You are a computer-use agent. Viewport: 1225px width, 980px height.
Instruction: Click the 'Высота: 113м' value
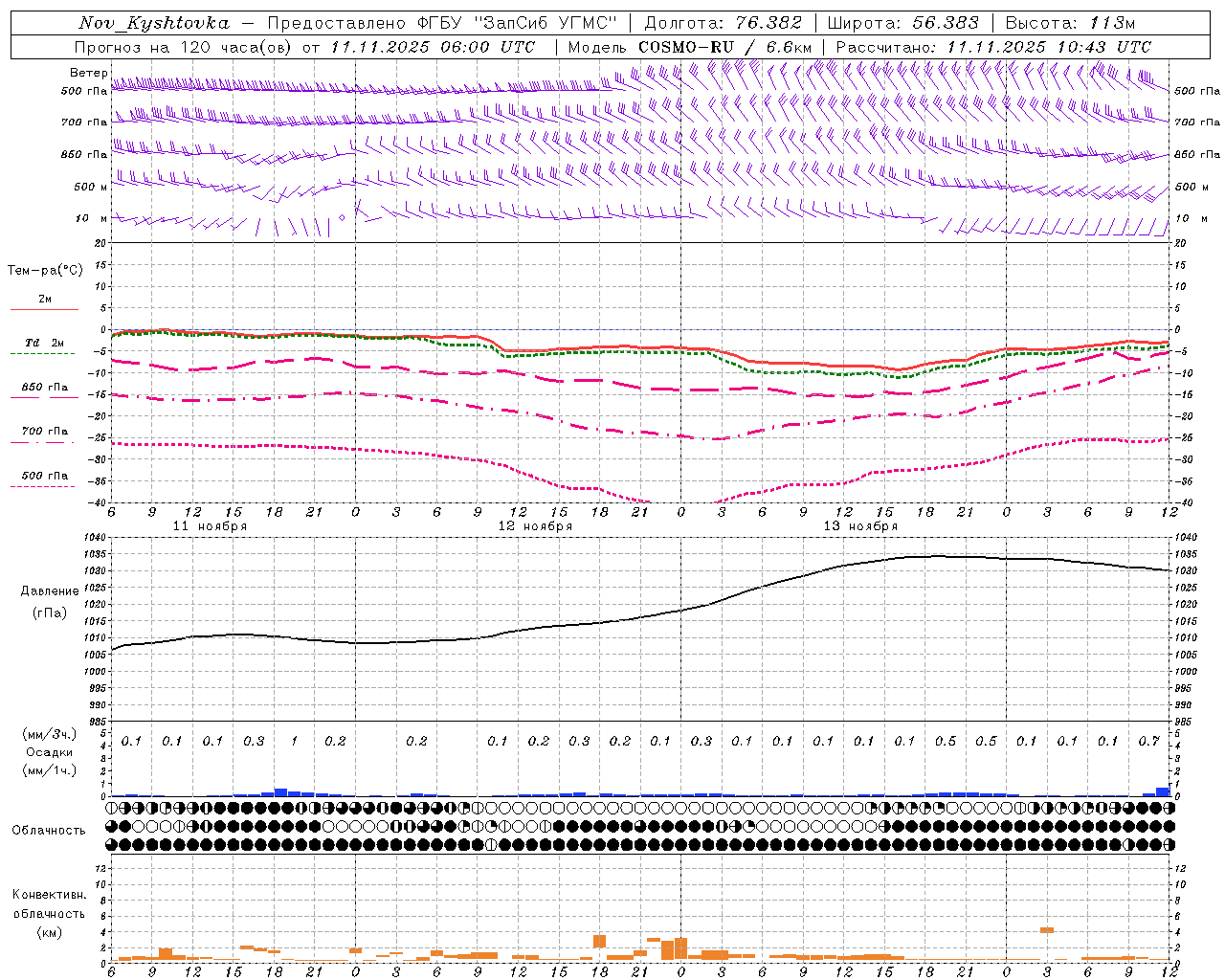point(1070,23)
